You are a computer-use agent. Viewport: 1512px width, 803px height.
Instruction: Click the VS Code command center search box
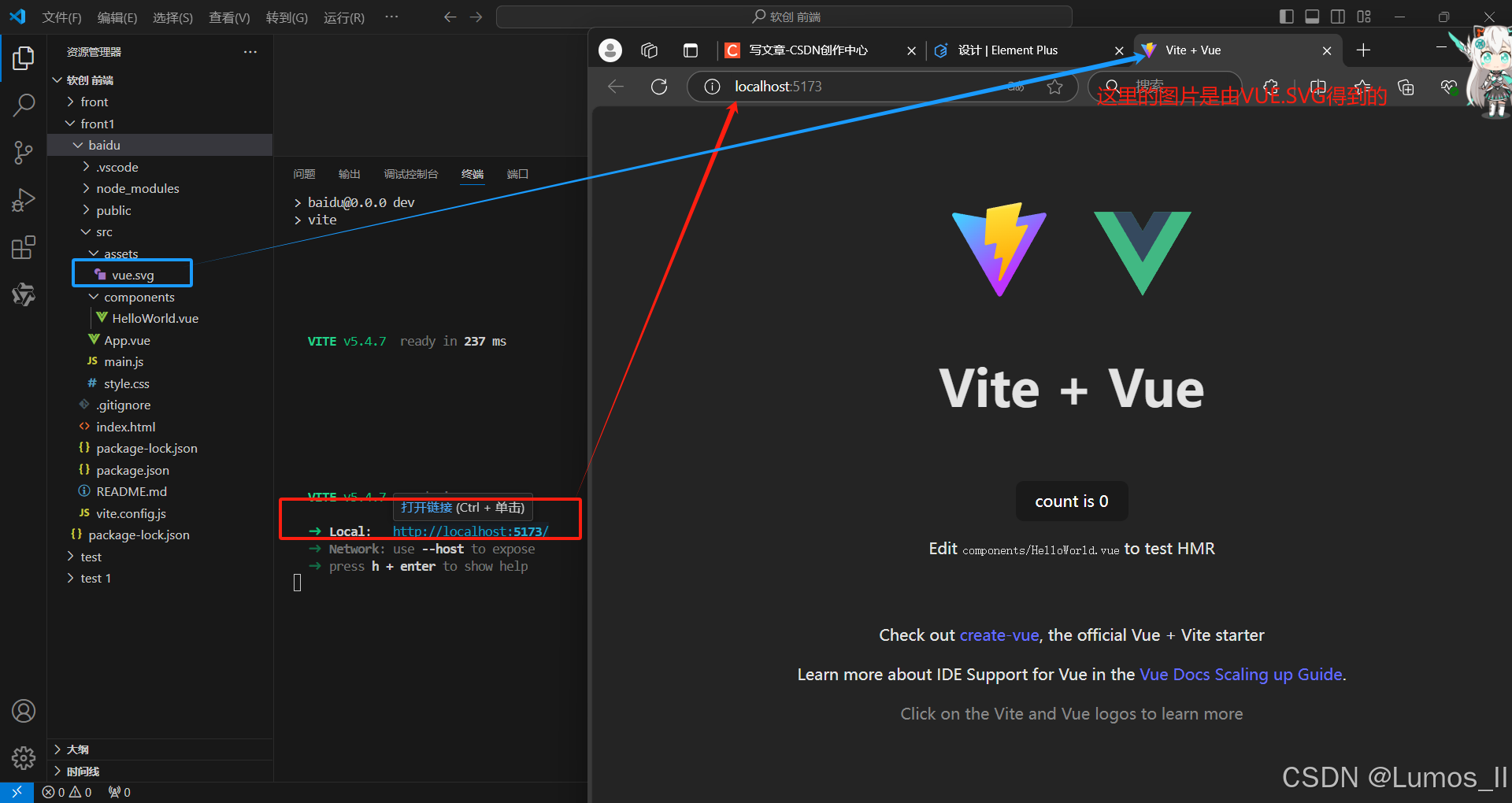(784, 17)
